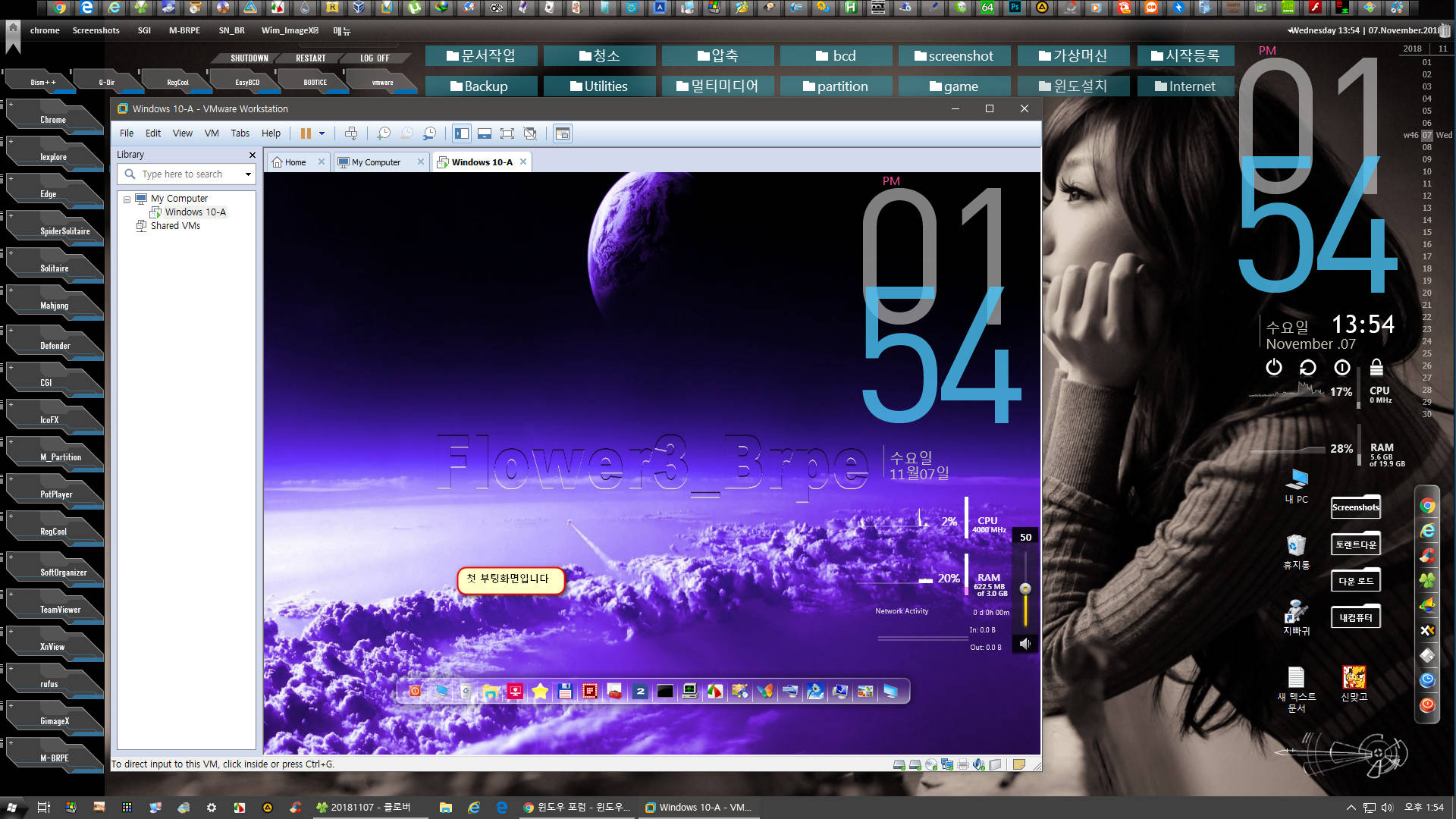Pause the VM with the orange pause button
The width and height of the screenshot is (1456, 819).
(x=306, y=133)
